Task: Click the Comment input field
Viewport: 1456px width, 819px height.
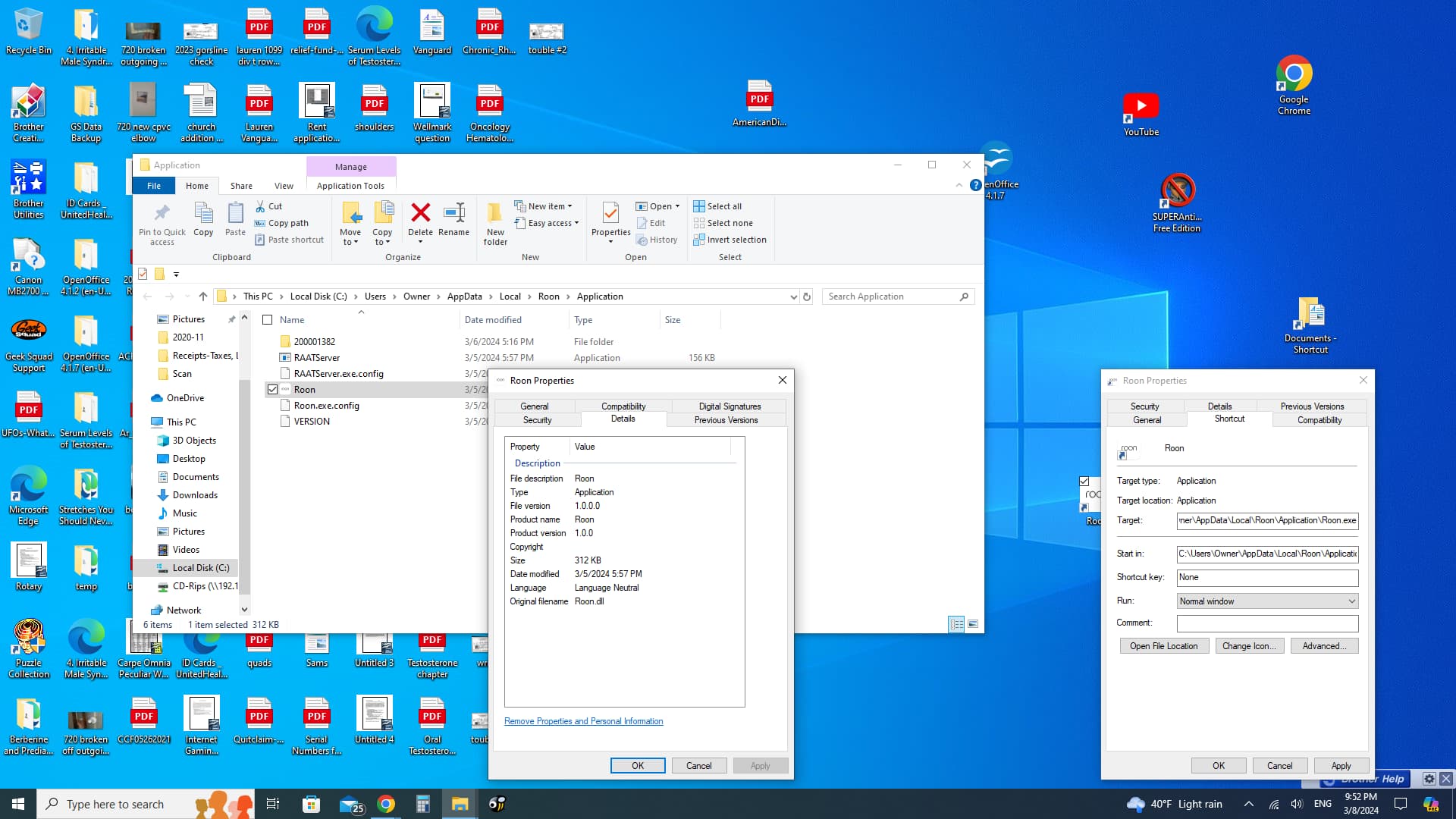Action: click(x=1267, y=623)
